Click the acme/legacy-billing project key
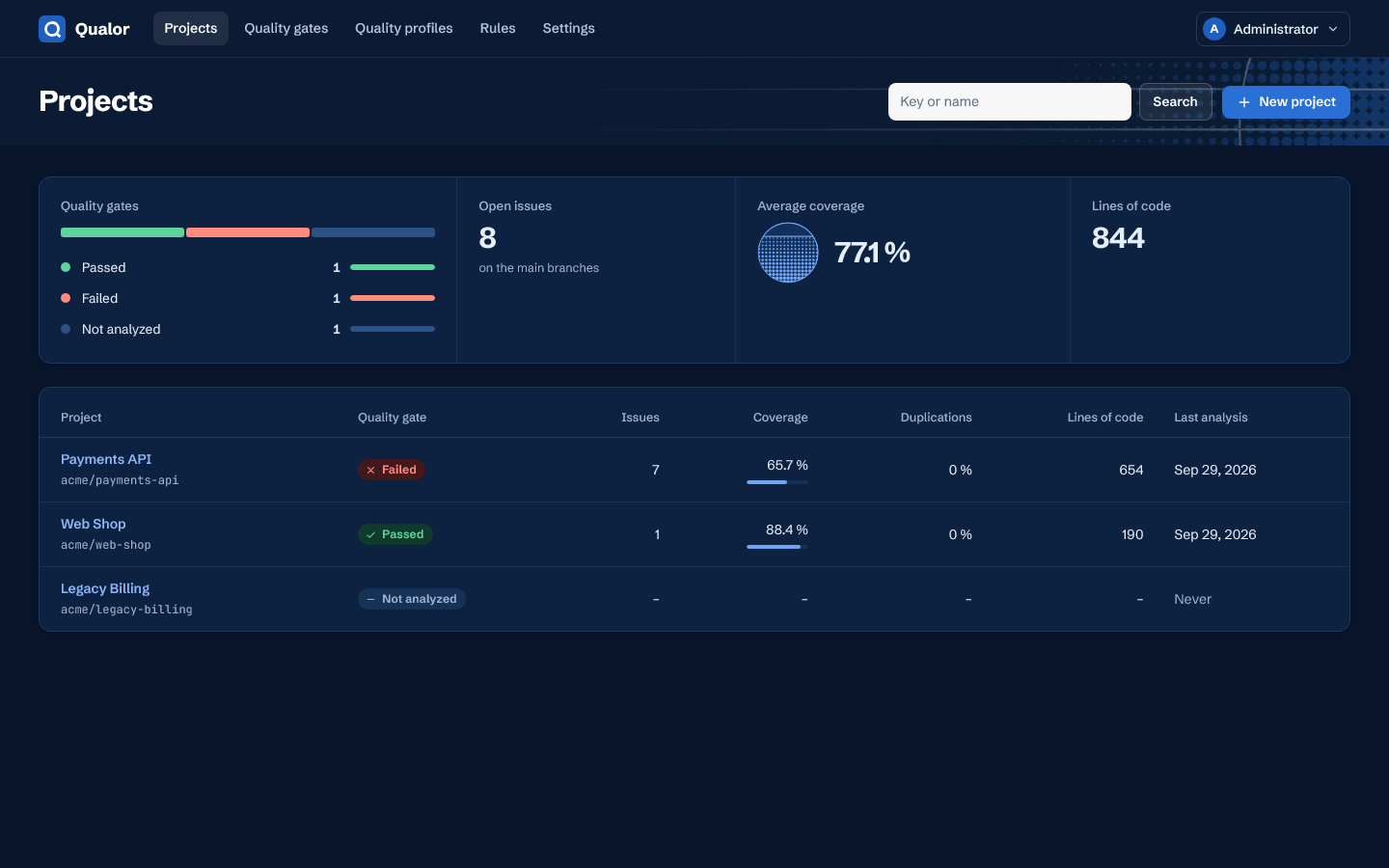The width and height of the screenshot is (1389, 868). pos(126,610)
